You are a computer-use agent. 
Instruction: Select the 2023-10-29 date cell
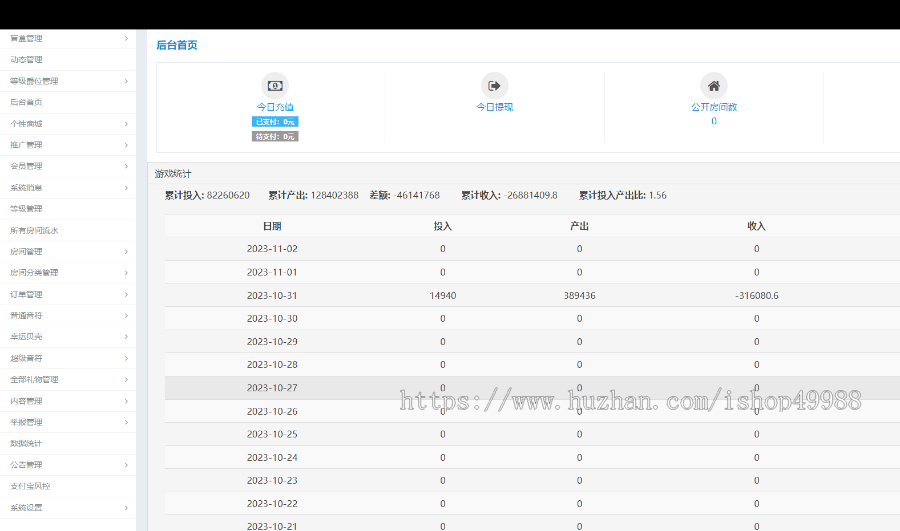272,342
